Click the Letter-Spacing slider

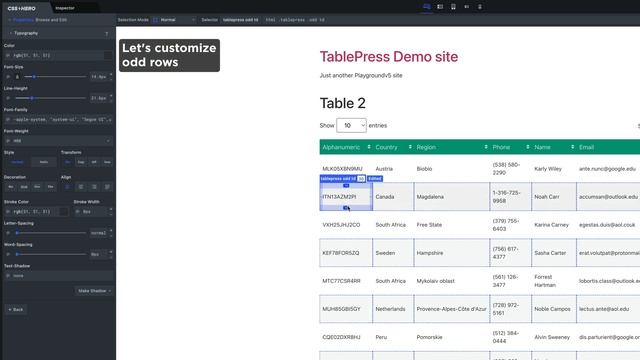pos(51,233)
